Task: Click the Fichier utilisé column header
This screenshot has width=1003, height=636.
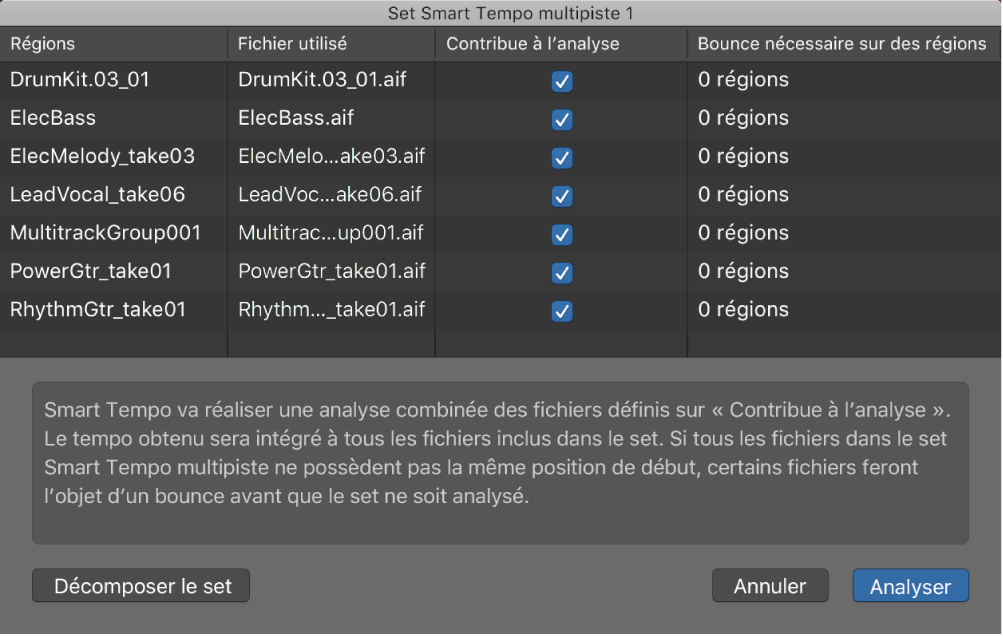Action: 280,43
